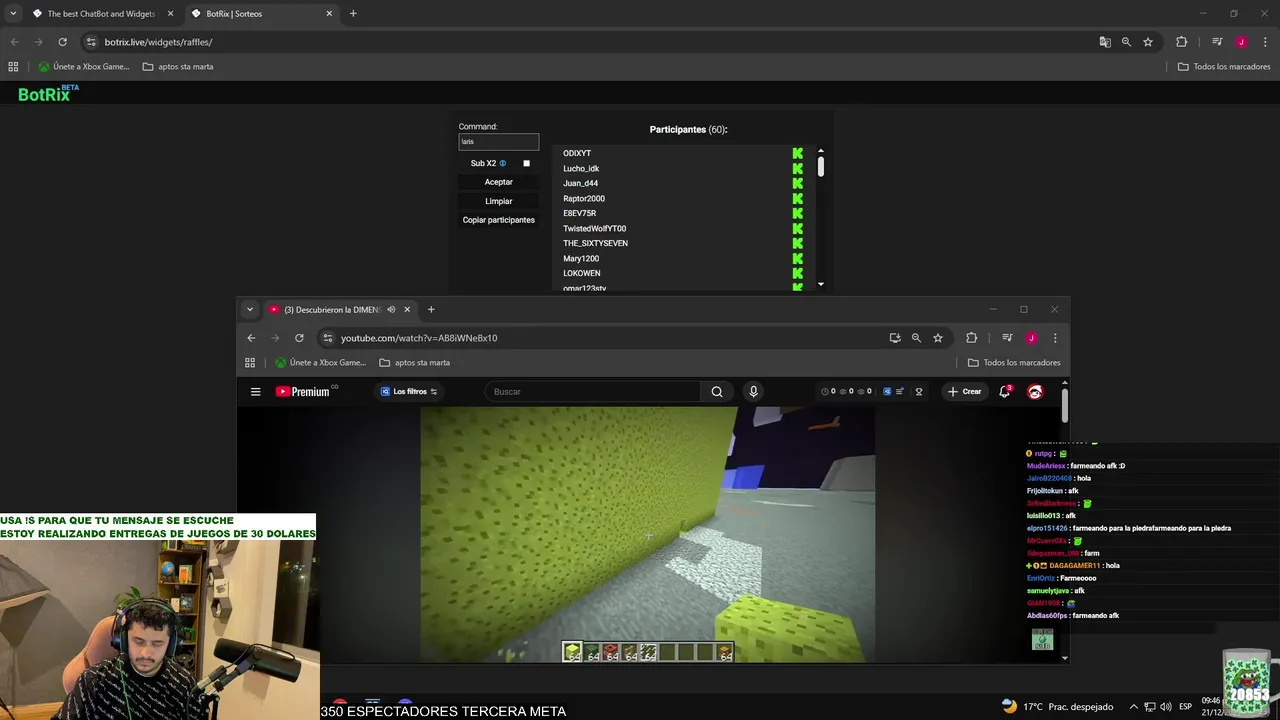Open the YouTube hamburger guide menu

tap(256, 392)
